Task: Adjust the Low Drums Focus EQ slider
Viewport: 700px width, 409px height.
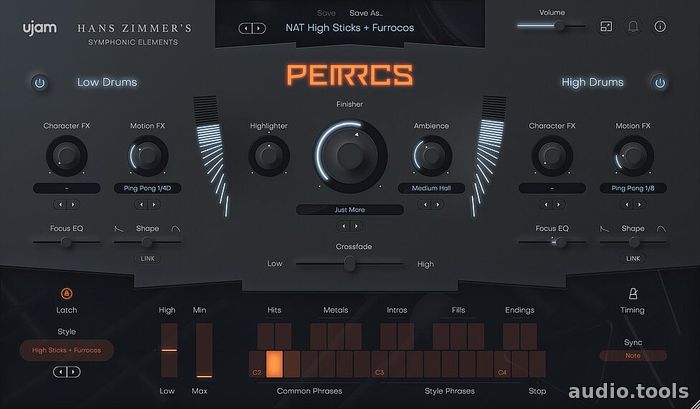Action: point(67,242)
